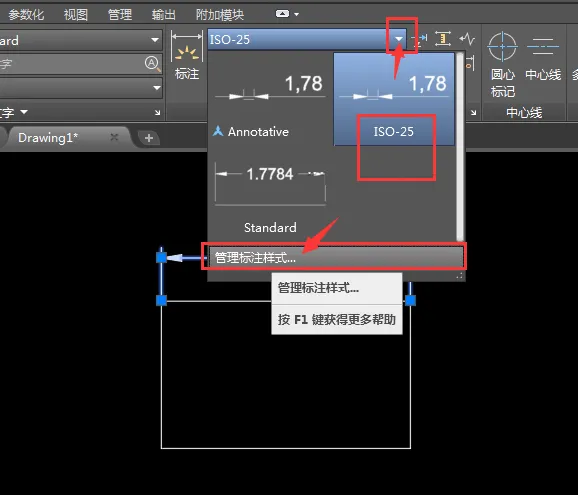Open the 附加模块 ribbon tab

coord(220,15)
